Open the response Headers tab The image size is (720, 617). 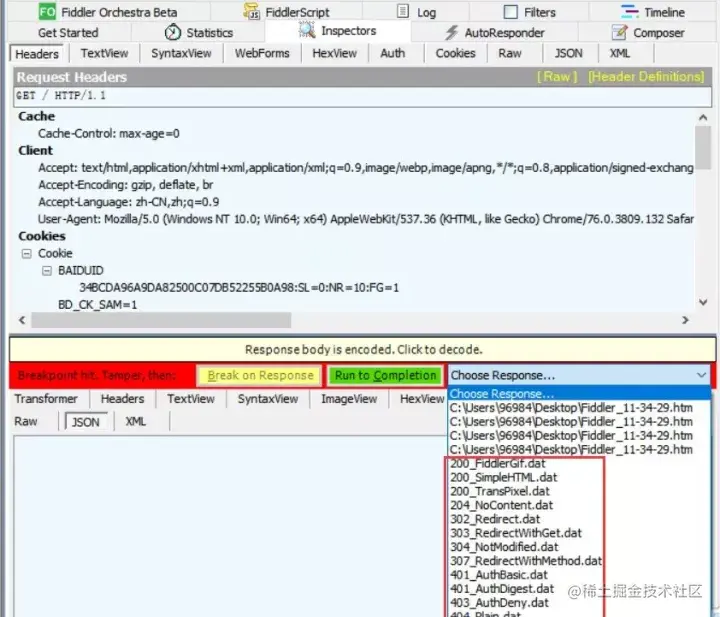pyautogui.click(x=122, y=398)
